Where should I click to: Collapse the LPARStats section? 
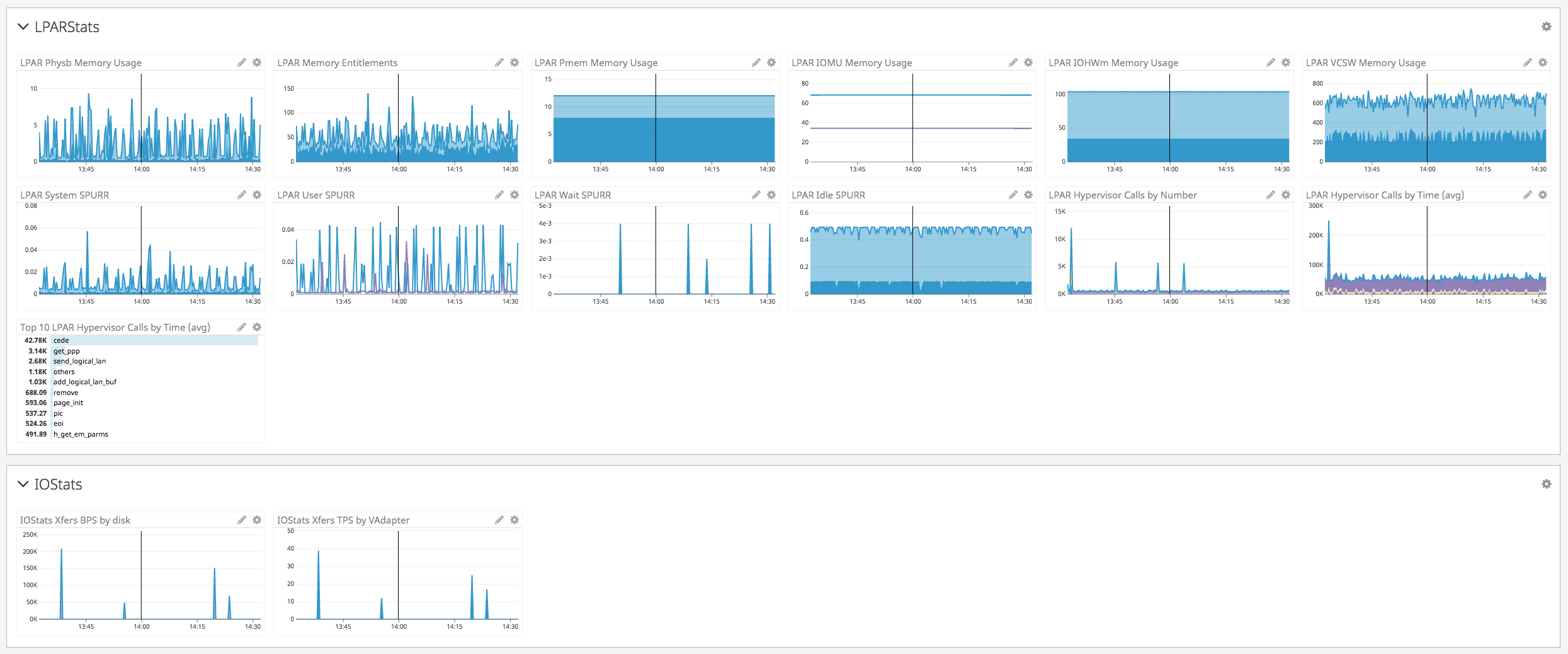[x=23, y=26]
